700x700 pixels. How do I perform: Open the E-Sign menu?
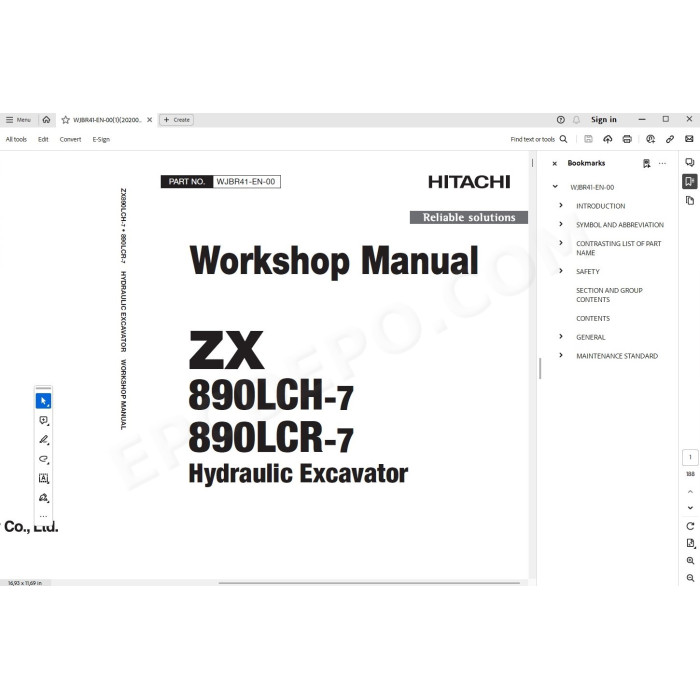[x=101, y=139]
